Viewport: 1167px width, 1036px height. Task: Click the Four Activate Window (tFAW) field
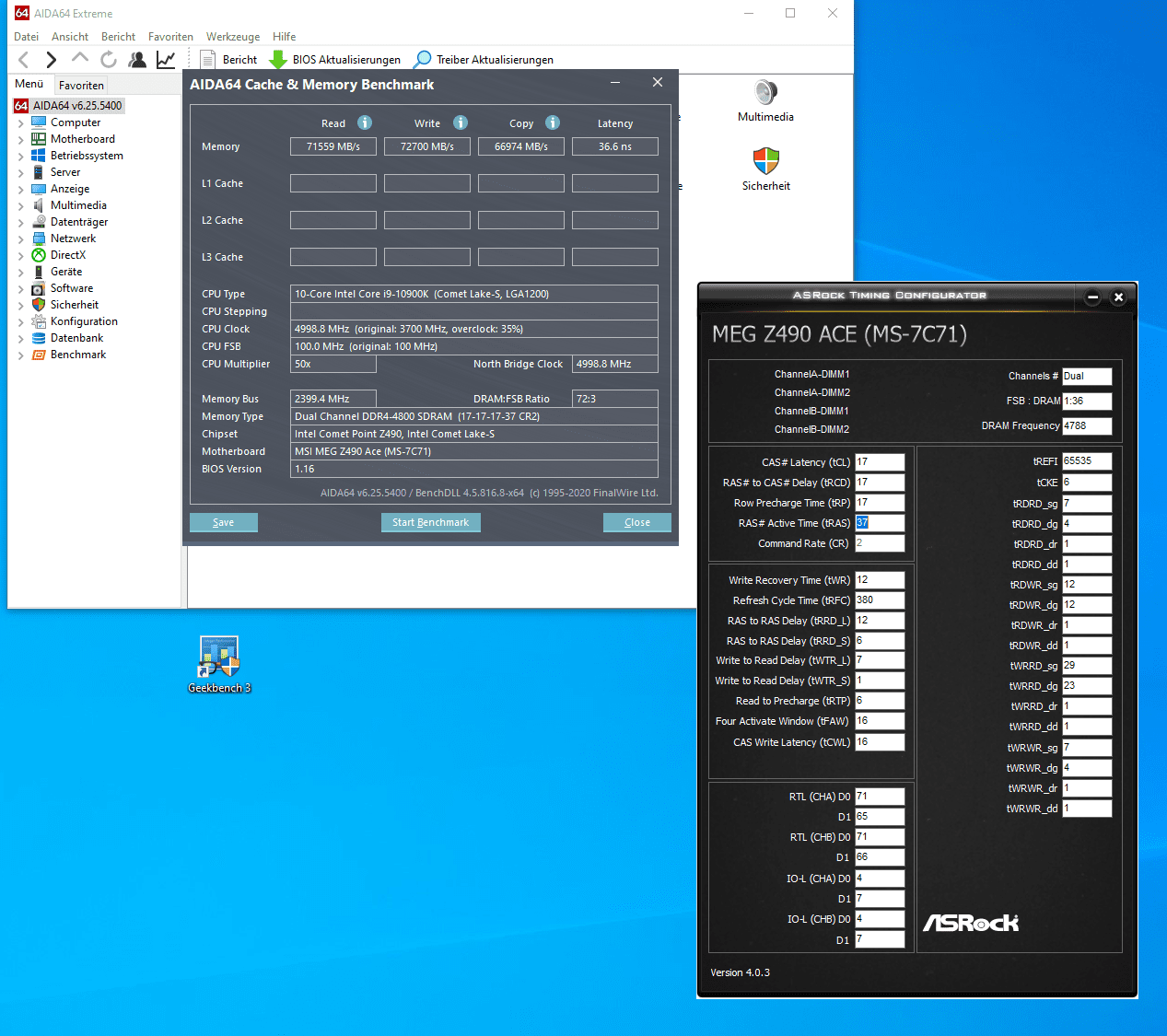coord(880,721)
